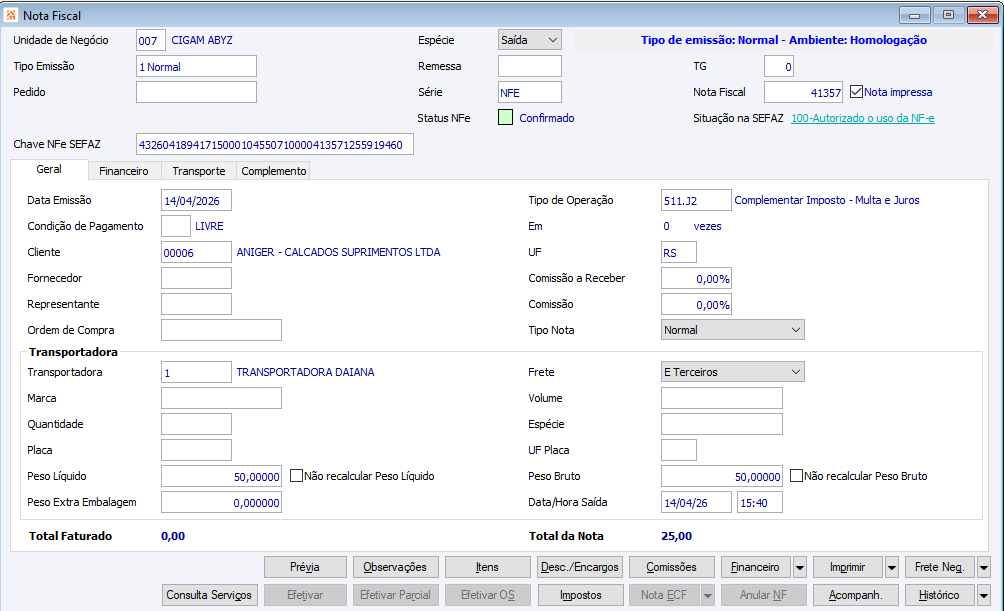The image size is (1004, 611).
Task: Open the Financeiro button dropdown arrow
Action: tap(800, 567)
